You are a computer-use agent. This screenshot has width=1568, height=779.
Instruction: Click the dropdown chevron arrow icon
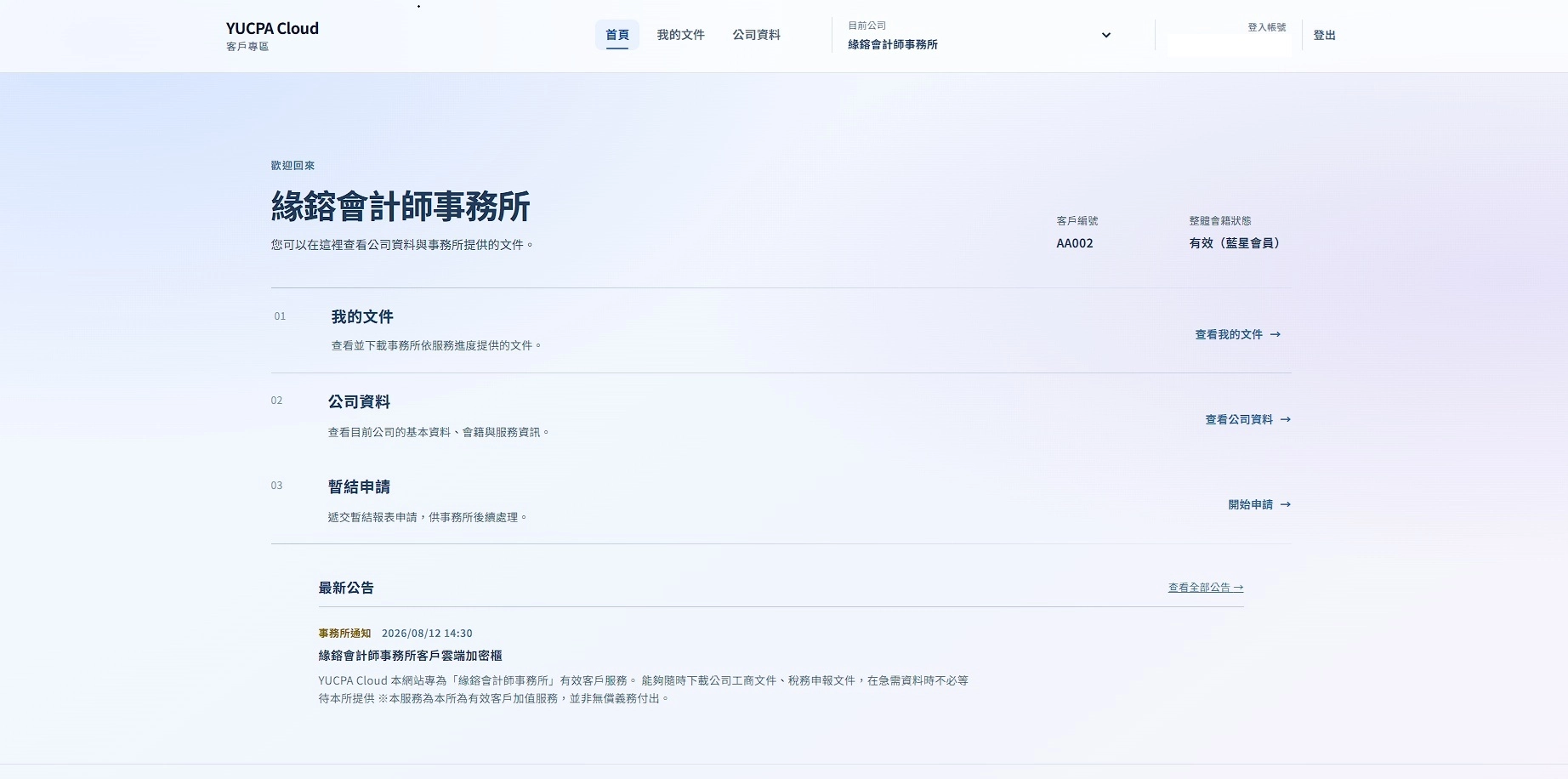pyautogui.click(x=1105, y=36)
